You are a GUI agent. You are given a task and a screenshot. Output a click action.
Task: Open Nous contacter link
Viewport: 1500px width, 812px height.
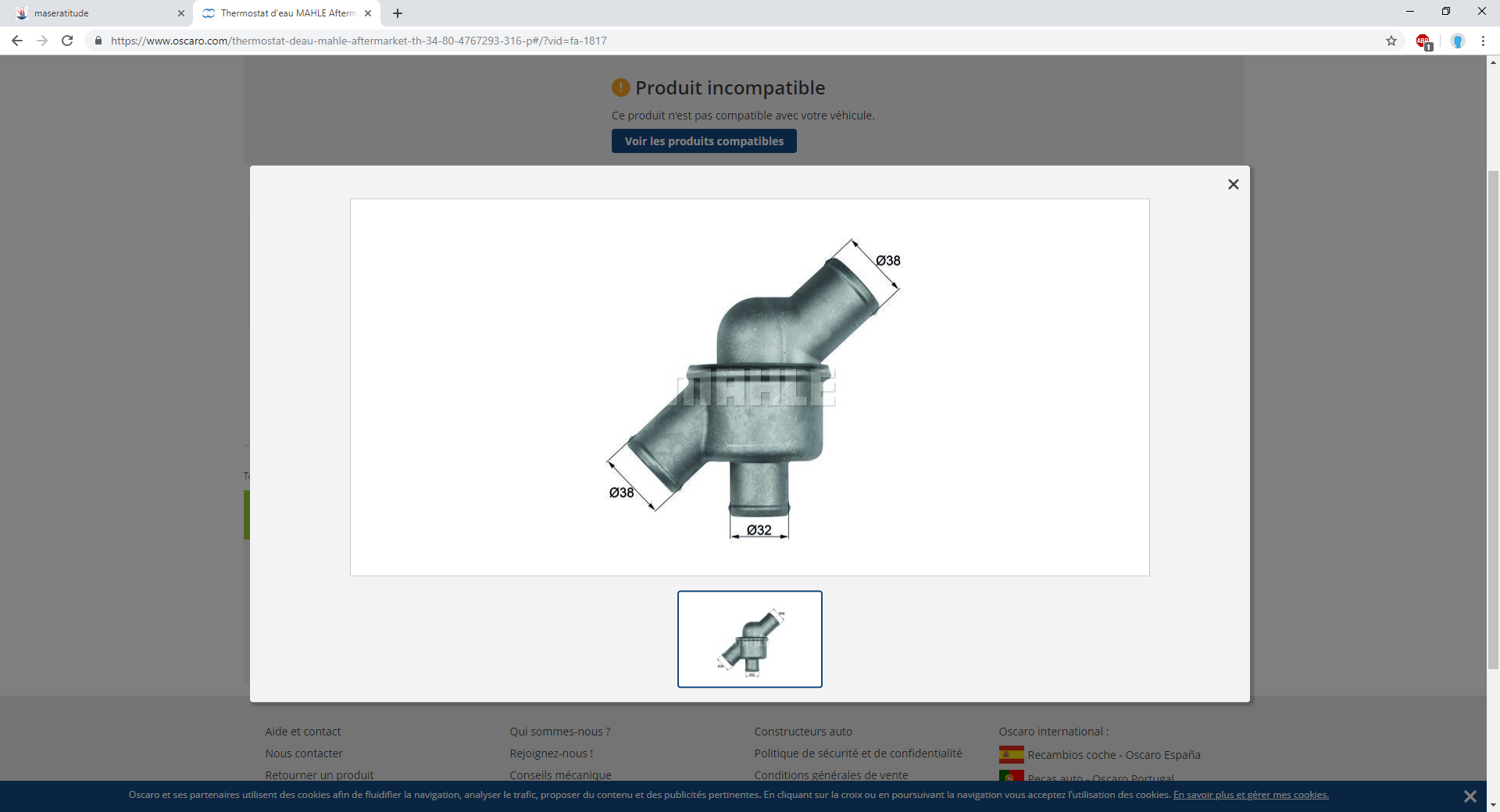(304, 753)
